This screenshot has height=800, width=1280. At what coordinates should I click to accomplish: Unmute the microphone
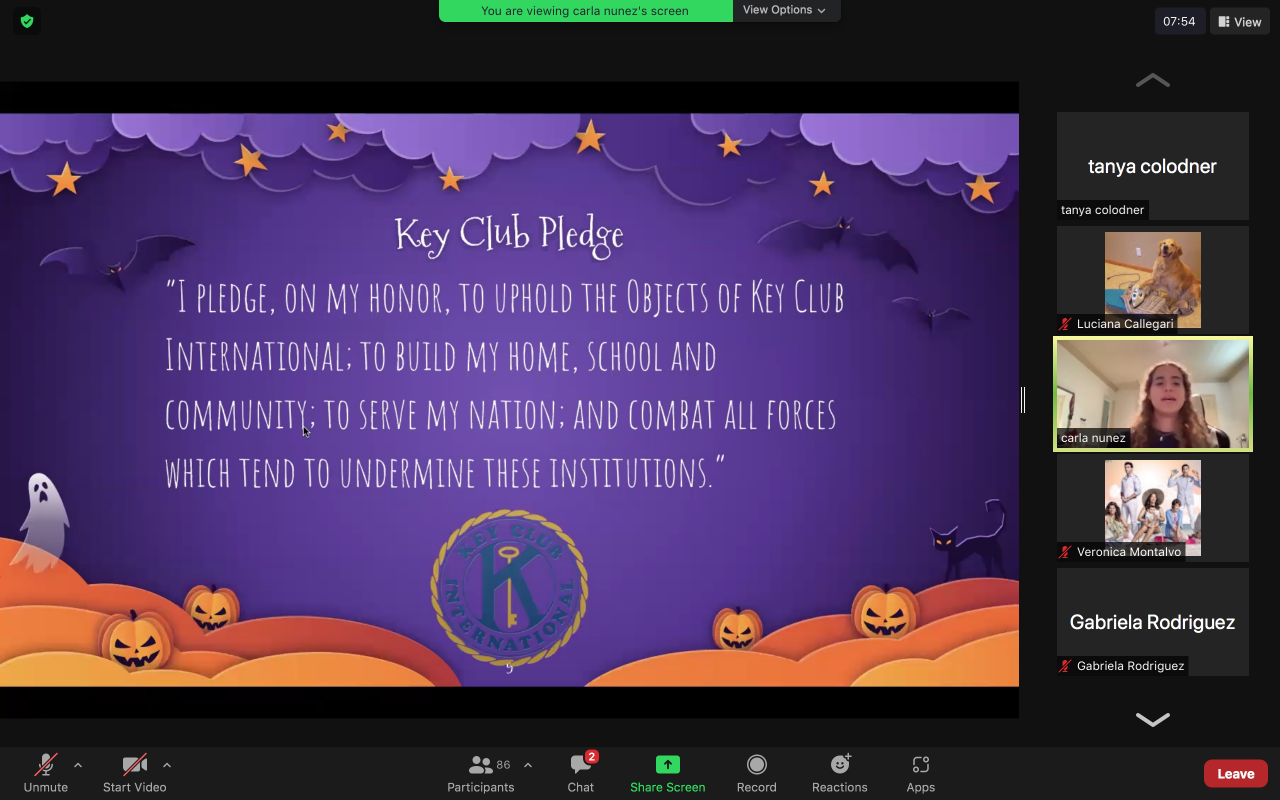pos(46,773)
